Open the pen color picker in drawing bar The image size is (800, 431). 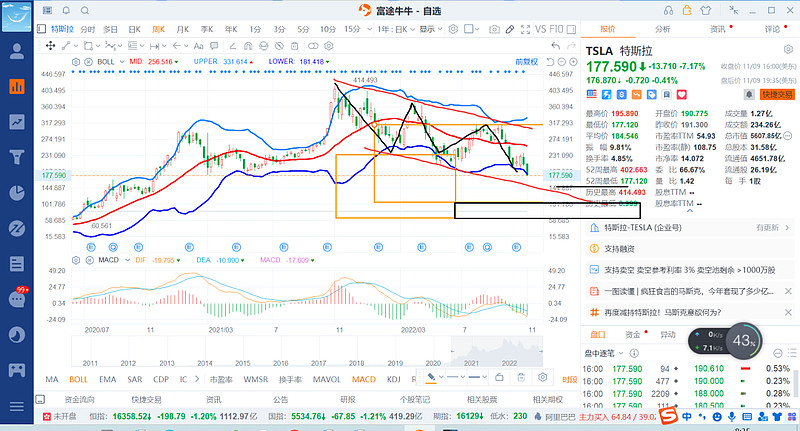pyautogui.click(x=434, y=377)
